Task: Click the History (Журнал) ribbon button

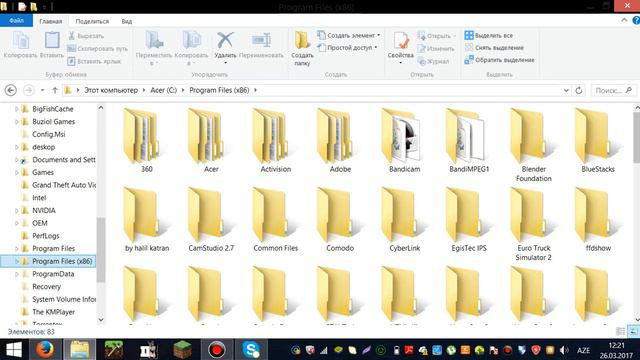Action: point(433,61)
